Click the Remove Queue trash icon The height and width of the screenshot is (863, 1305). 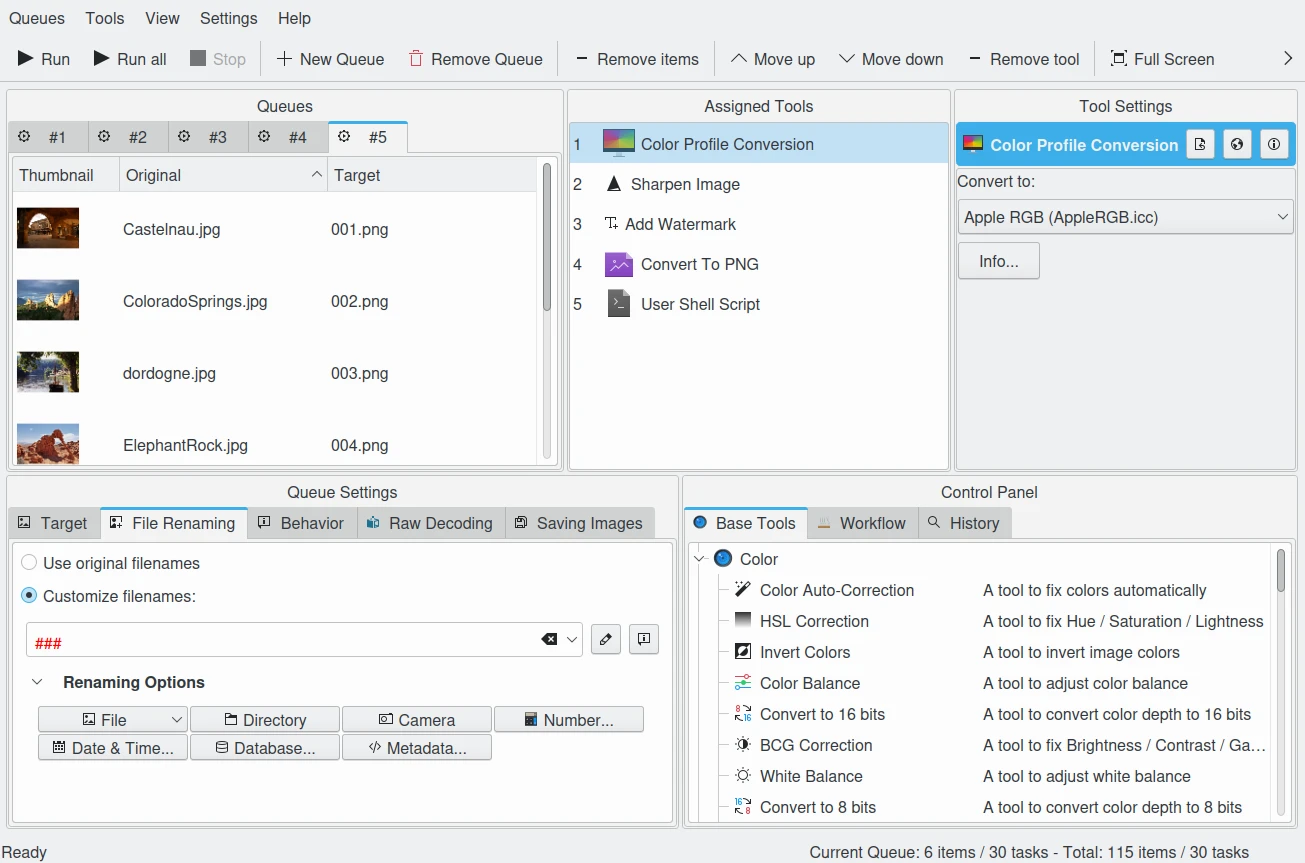coord(416,59)
